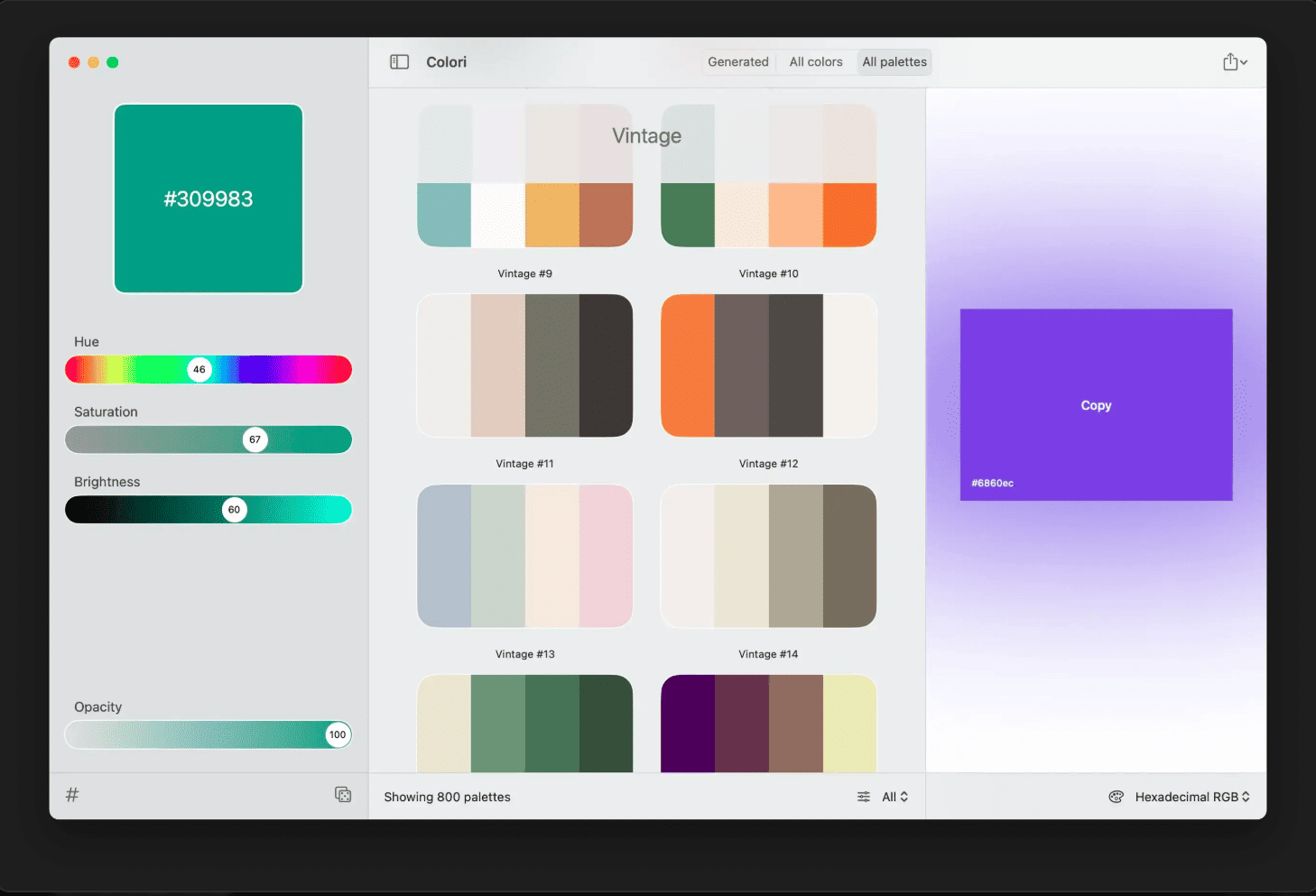Viewport: 1316px width, 896px height.
Task: Select the Vintage #14 palette
Action: 769,556
